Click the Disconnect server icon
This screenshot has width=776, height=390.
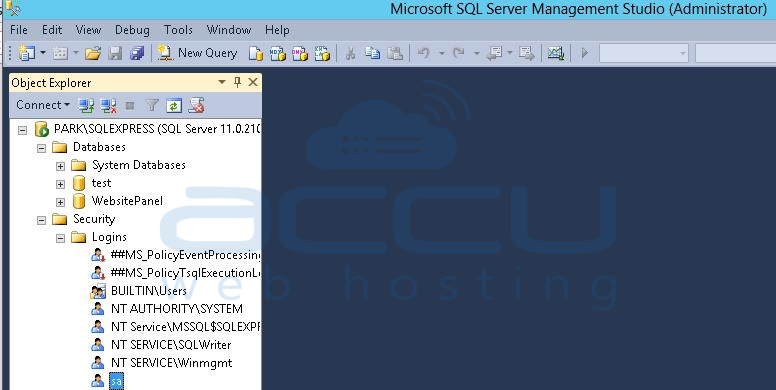point(108,105)
